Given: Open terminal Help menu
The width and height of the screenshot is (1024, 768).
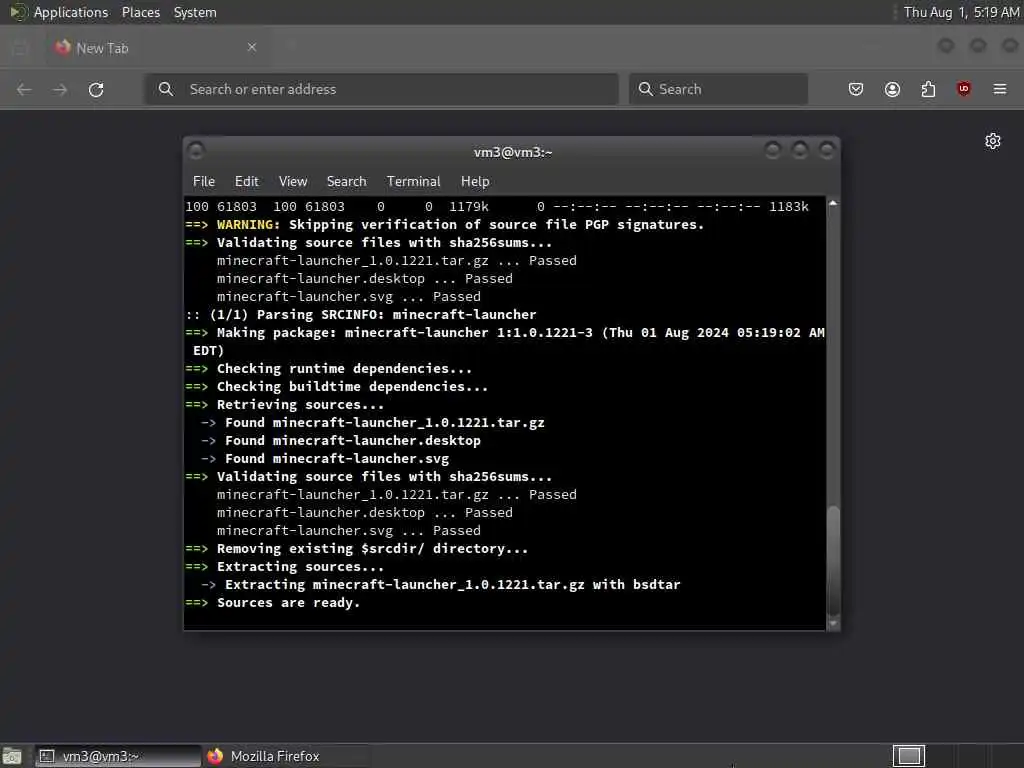Looking at the screenshot, I should (475, 182).
